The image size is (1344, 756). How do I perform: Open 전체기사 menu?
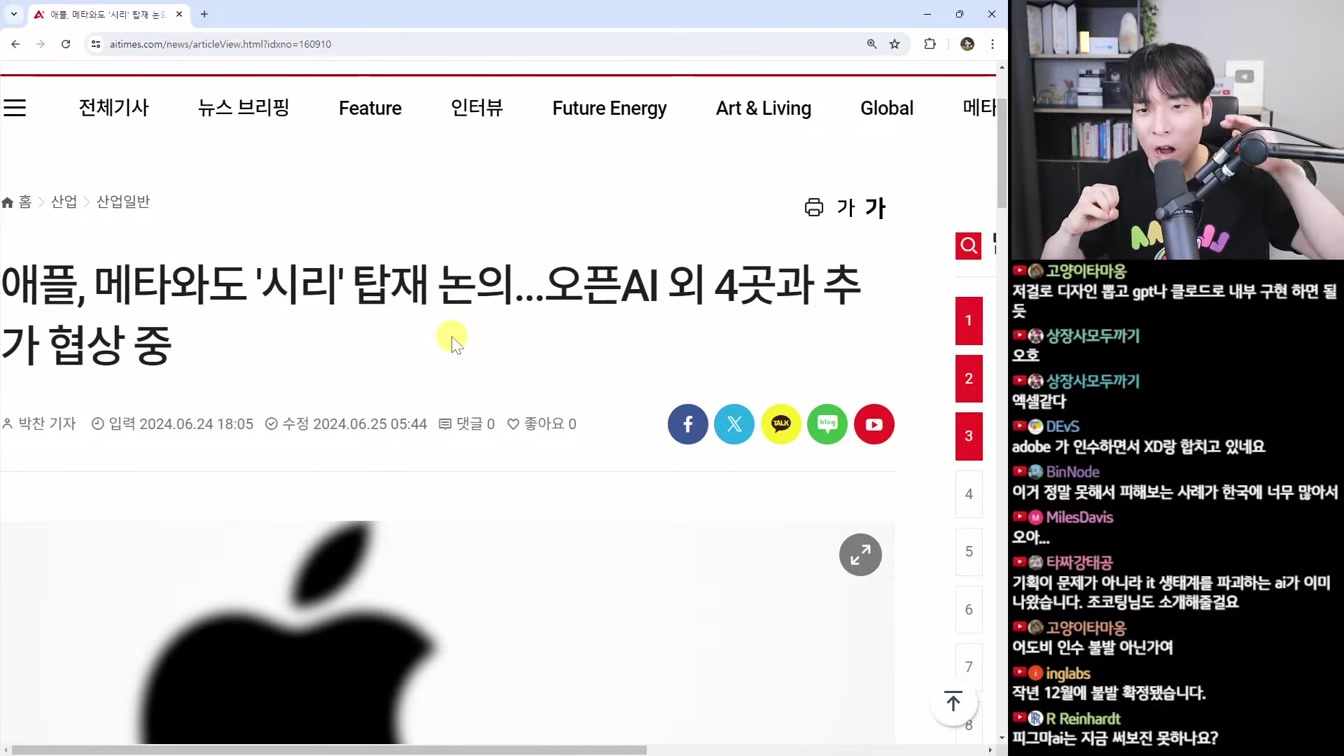[x=114, y=108]
